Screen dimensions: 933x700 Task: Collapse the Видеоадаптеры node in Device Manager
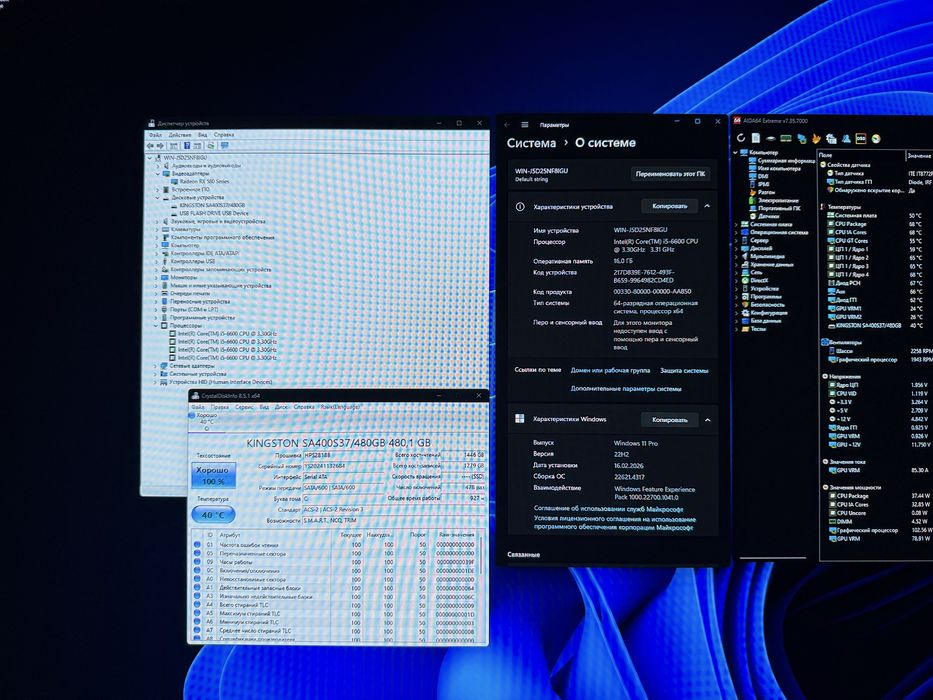point(157,173)
